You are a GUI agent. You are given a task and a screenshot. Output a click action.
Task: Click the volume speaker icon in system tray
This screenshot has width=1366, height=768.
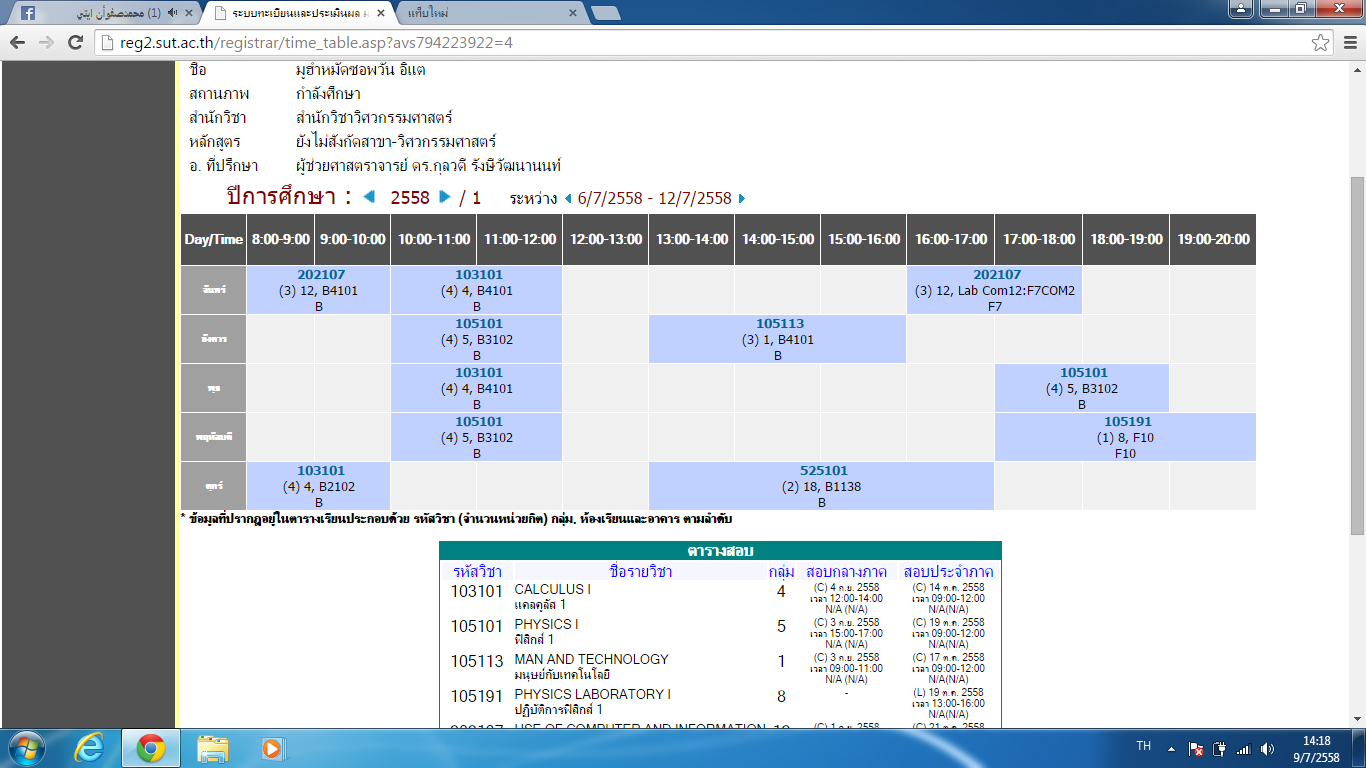click(x=1268, y=749)
